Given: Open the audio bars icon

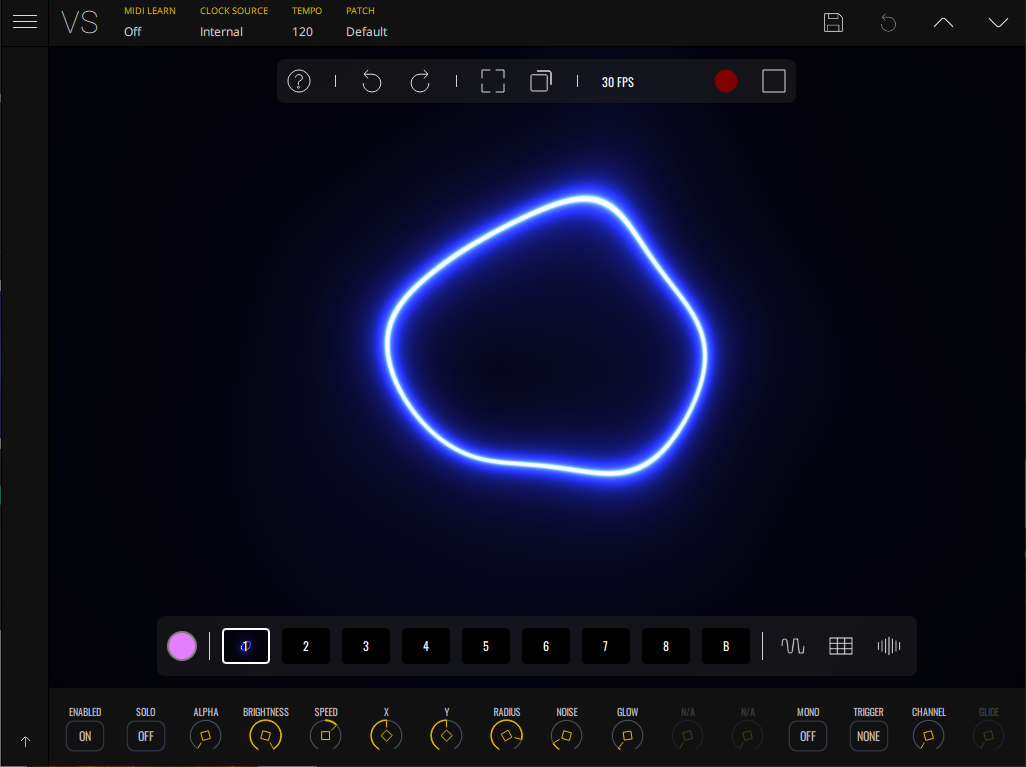Looking at the screenshot, I should 888,646.
